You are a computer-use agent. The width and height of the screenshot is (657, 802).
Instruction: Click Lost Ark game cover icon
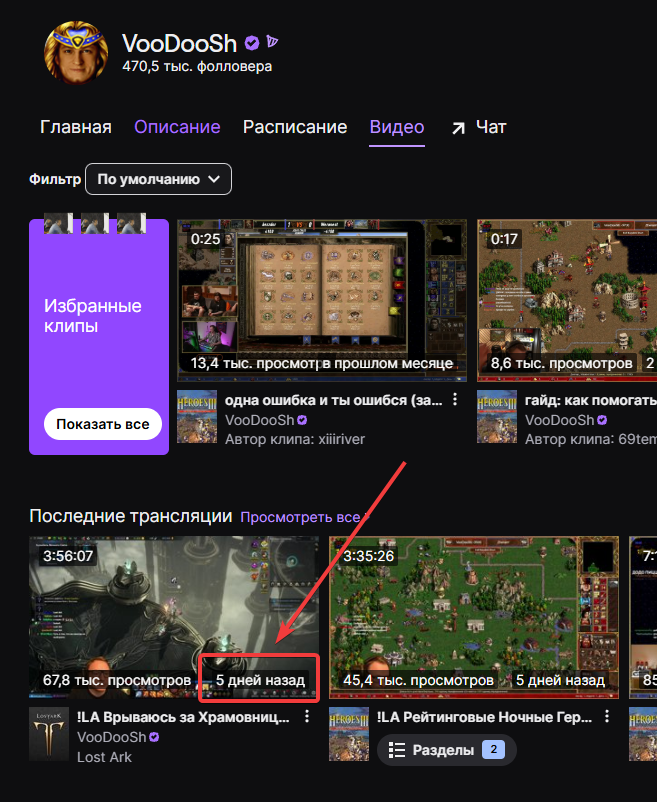[49, 734]
